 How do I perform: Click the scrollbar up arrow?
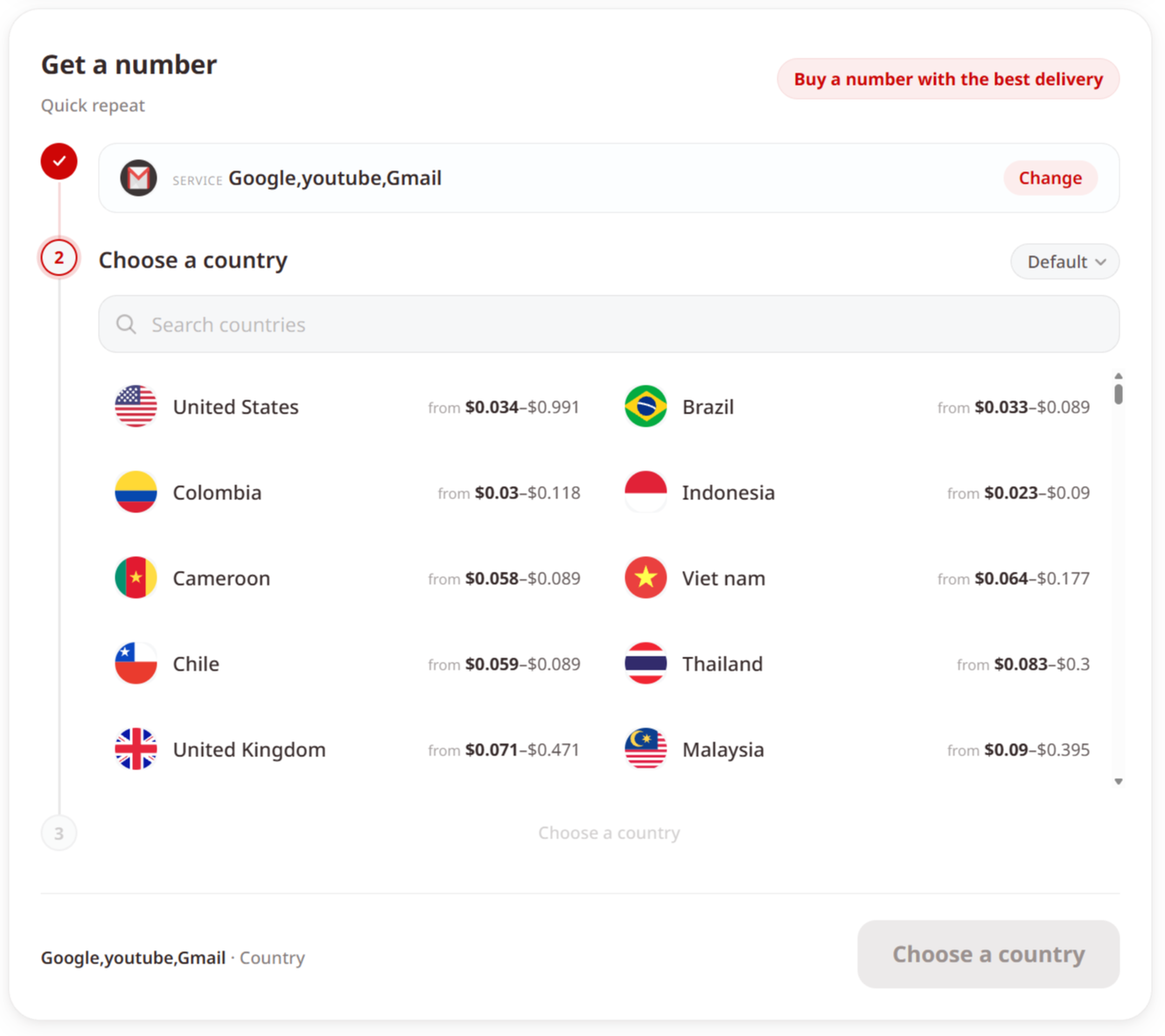pyautogui.click(x=1119, y=376)
